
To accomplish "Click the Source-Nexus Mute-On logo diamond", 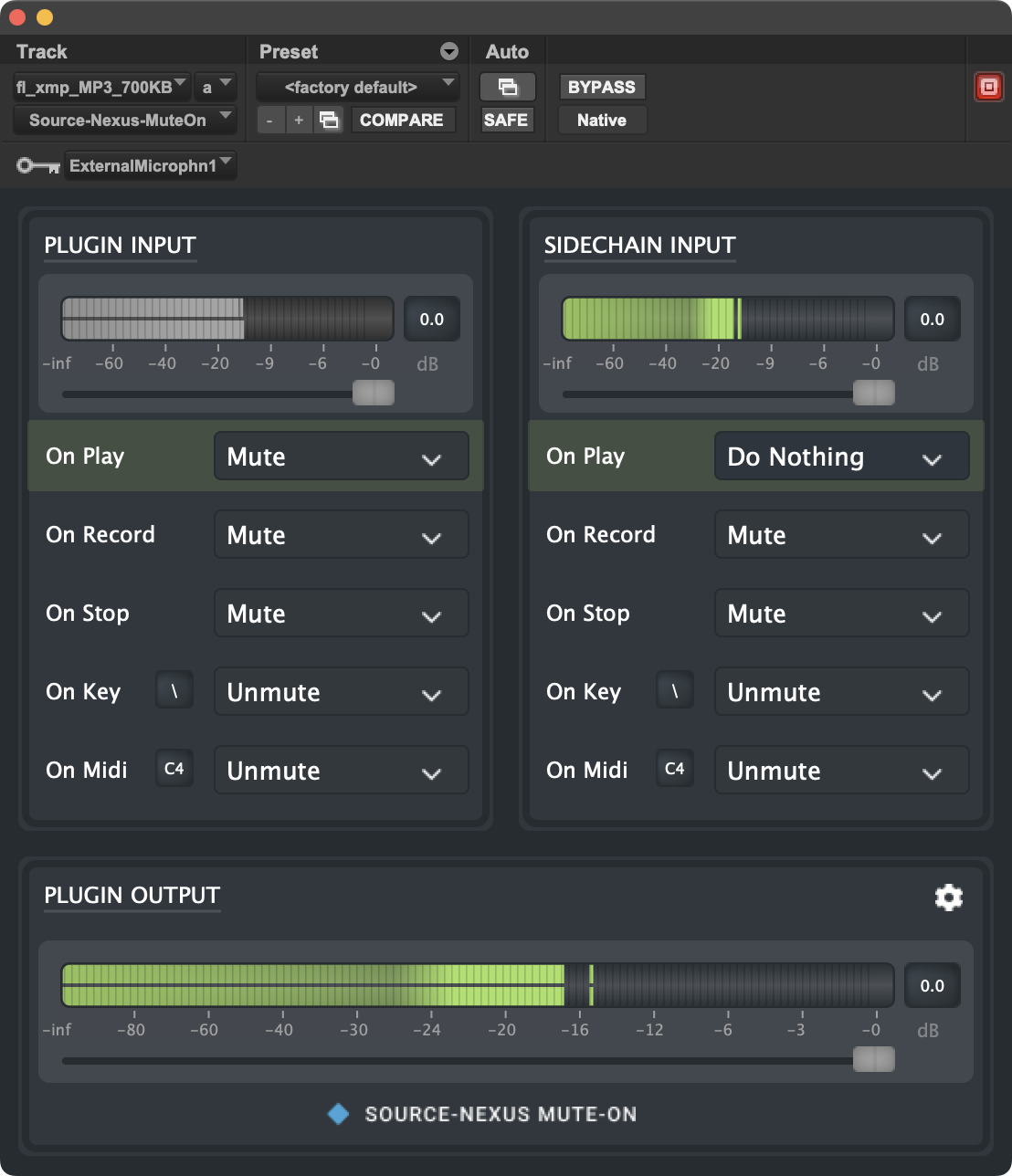I will [x=339, y=1114].
